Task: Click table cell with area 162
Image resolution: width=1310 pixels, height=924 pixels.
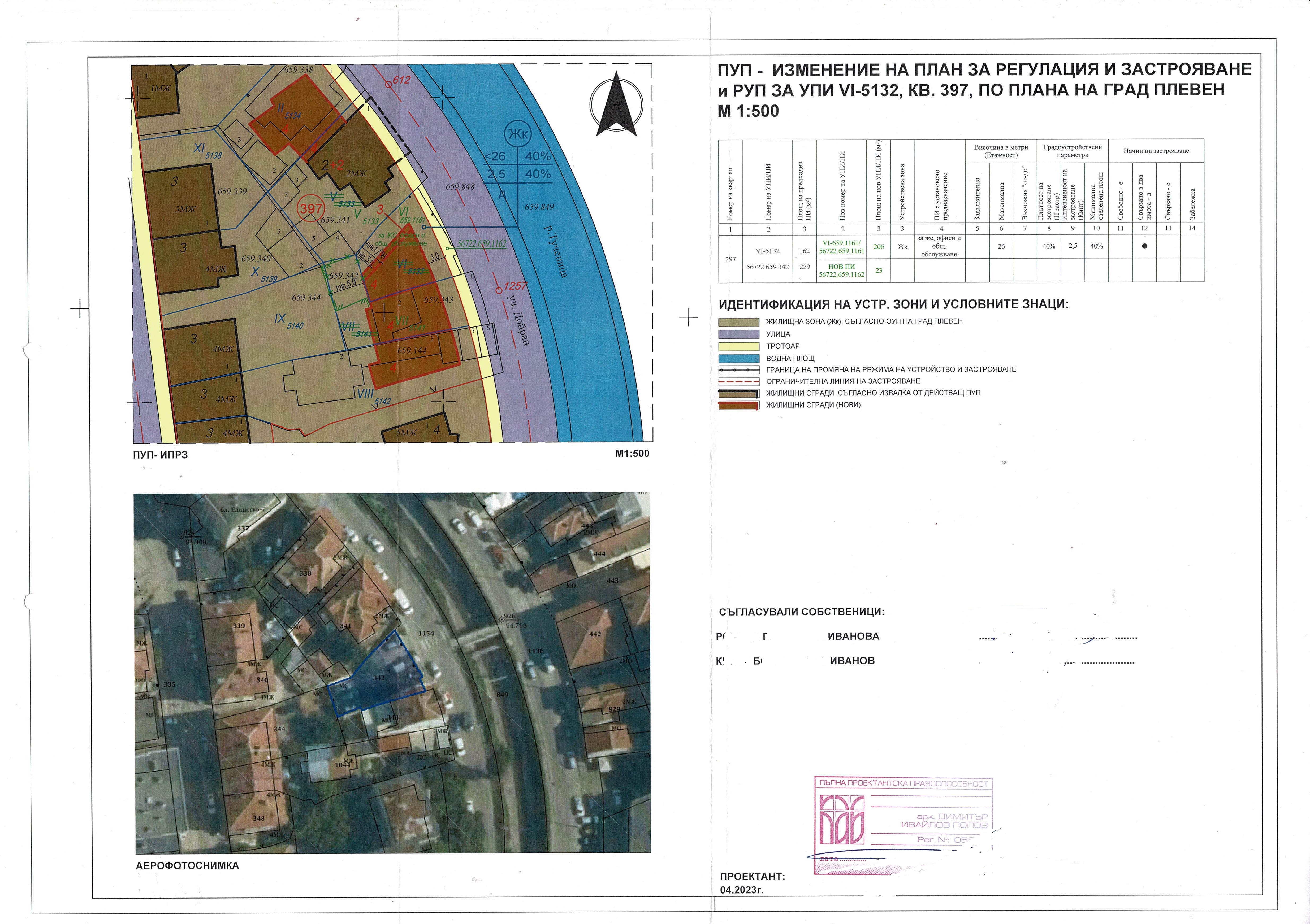Action: tap(805, 250)
